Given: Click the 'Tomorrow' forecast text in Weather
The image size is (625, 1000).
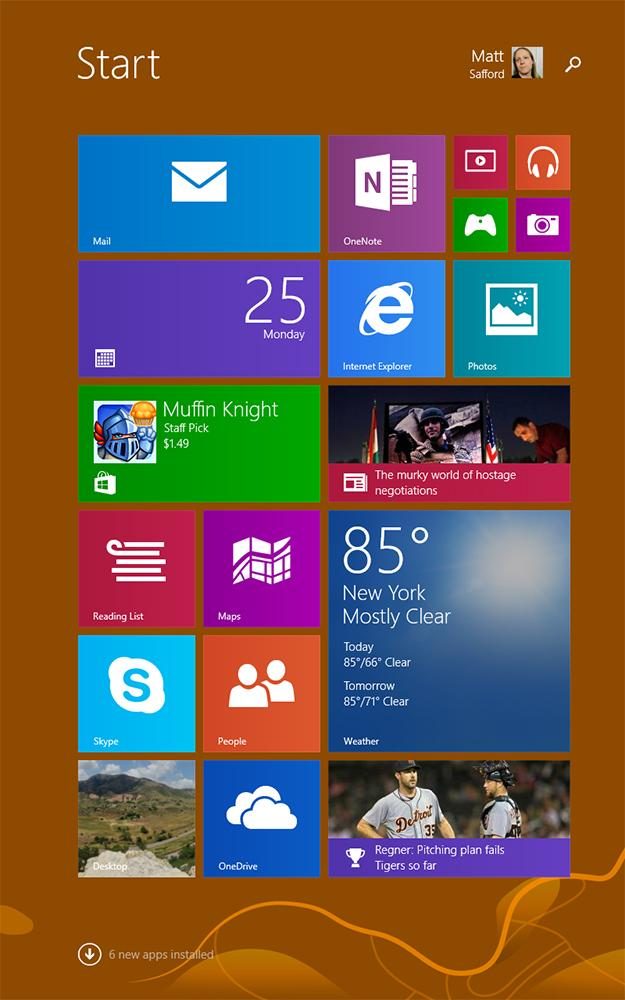Looking at the screenshot, I should coord(369,686).
